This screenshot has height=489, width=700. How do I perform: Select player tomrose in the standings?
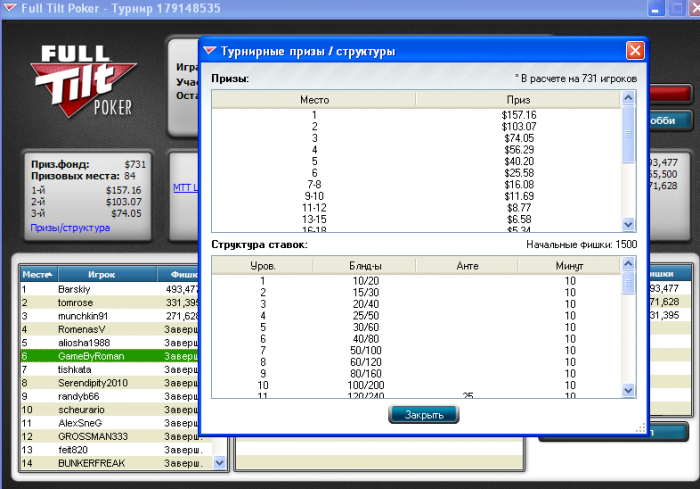(109, 302)
